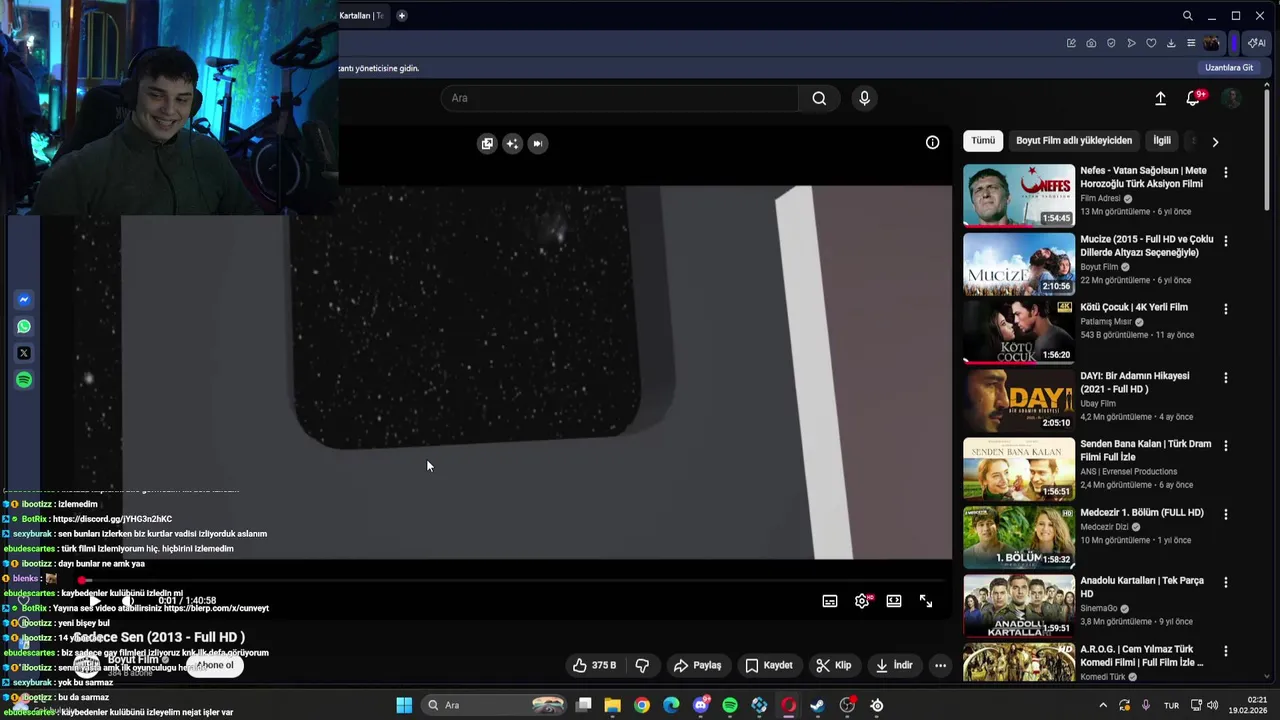Open Spotify in Opera sidebar
The width and height of the screenshot is (1280, 720).
[x=24, y=380]
